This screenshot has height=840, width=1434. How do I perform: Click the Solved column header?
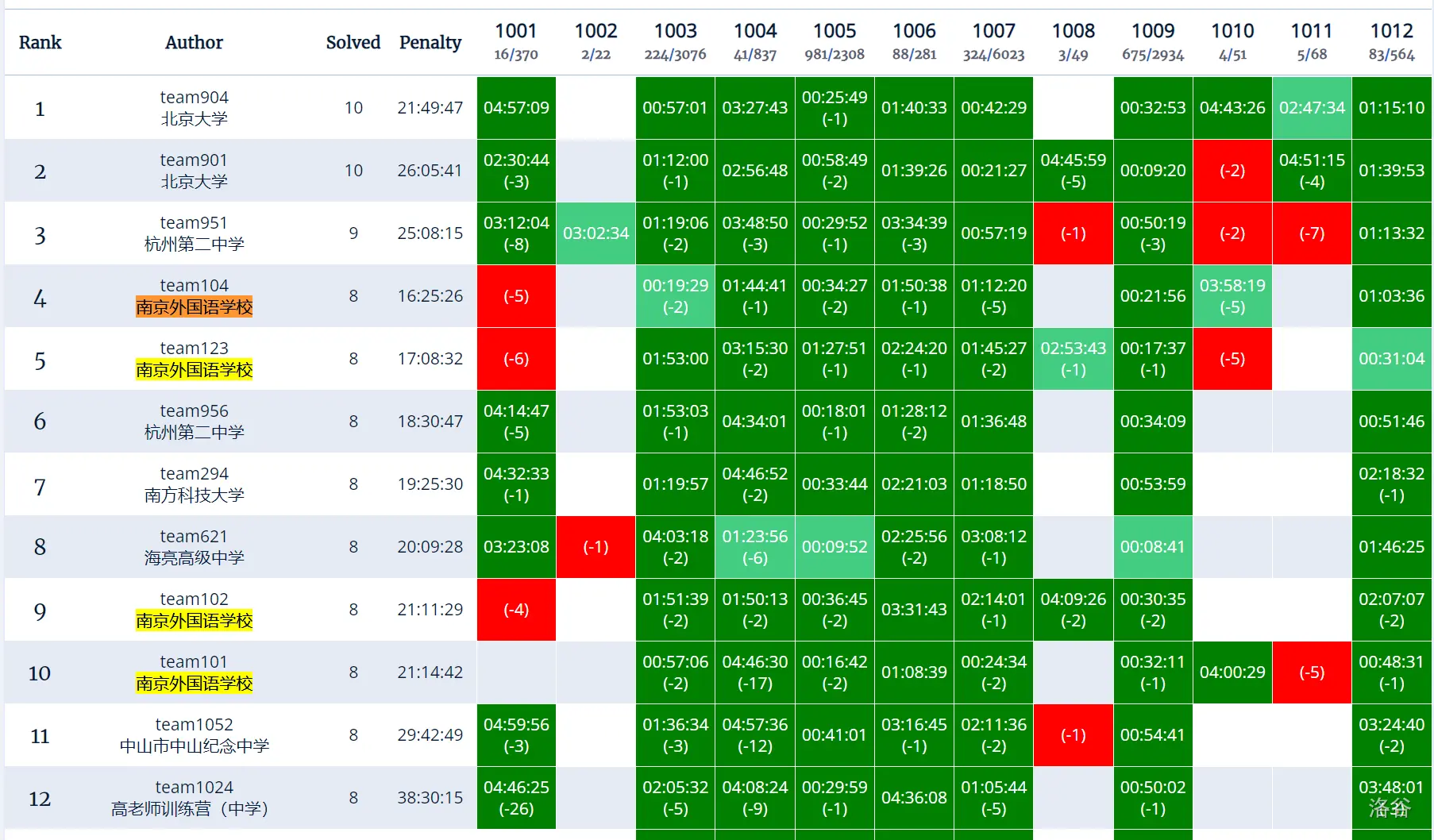click(x=353, y=42)
